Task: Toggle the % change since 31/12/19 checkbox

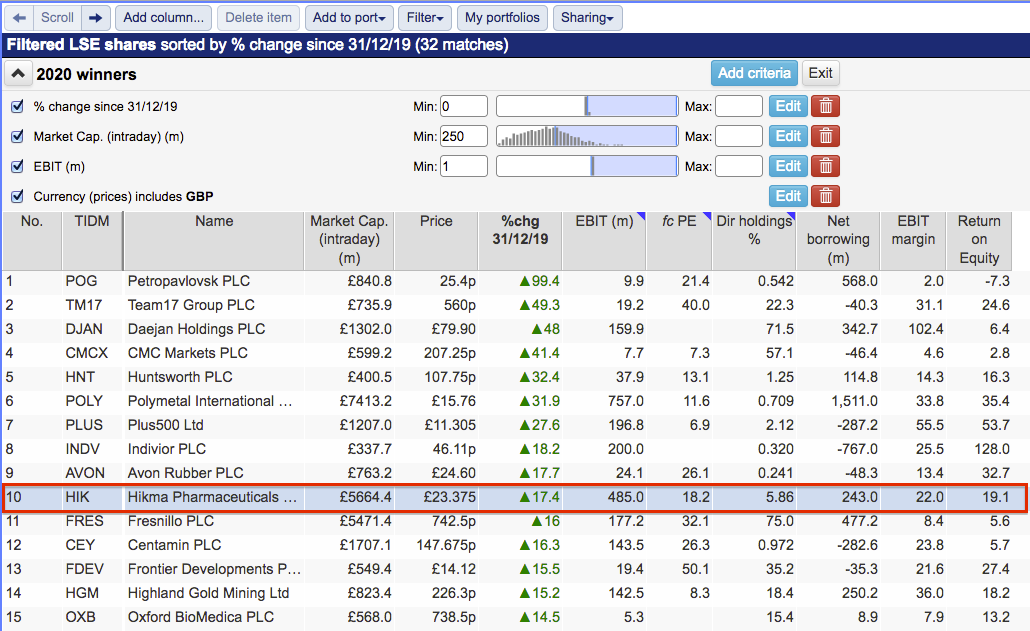Action: [x=18, y=106]
